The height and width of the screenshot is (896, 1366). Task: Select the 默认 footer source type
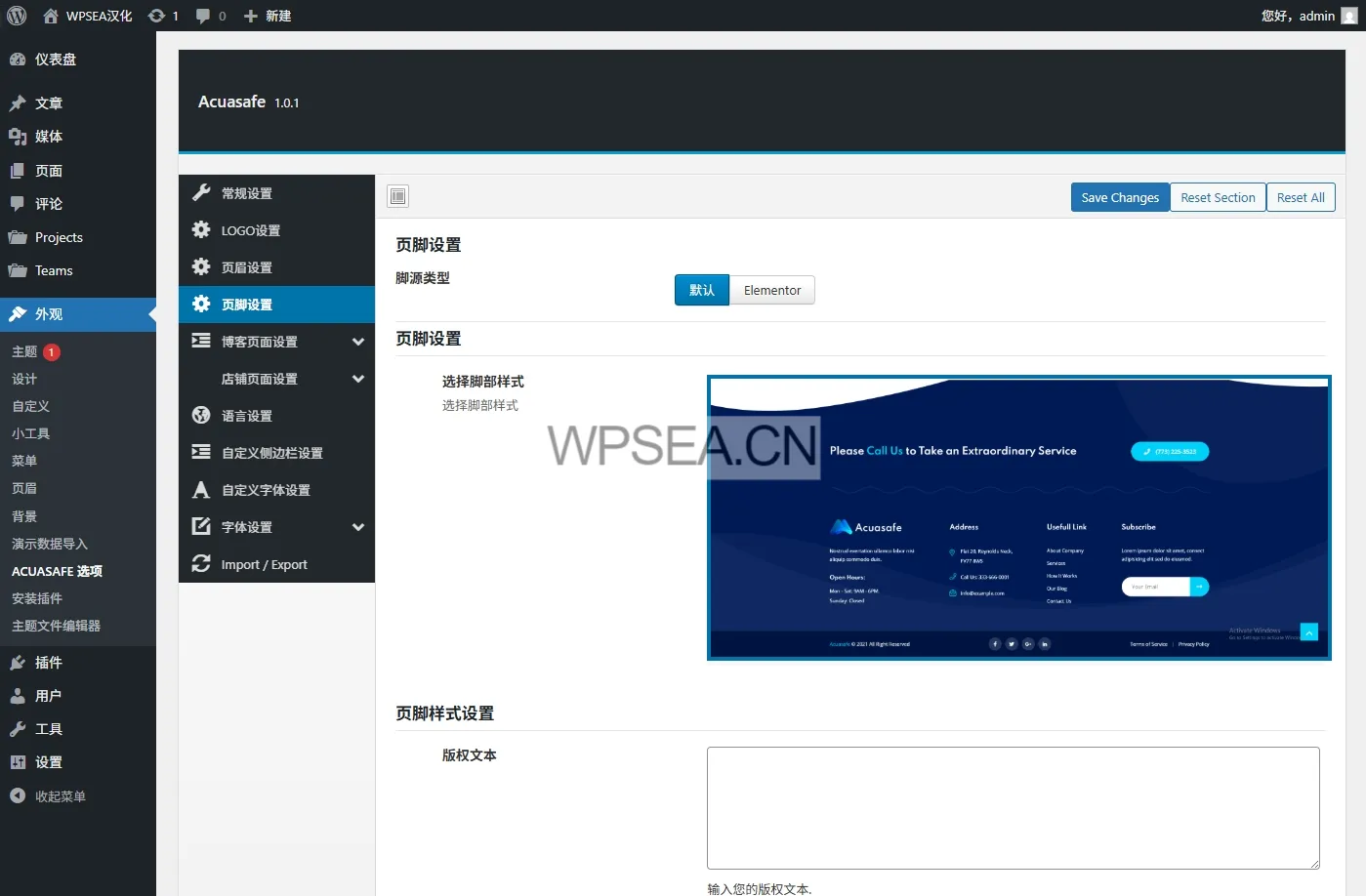(x=701, y=291)
